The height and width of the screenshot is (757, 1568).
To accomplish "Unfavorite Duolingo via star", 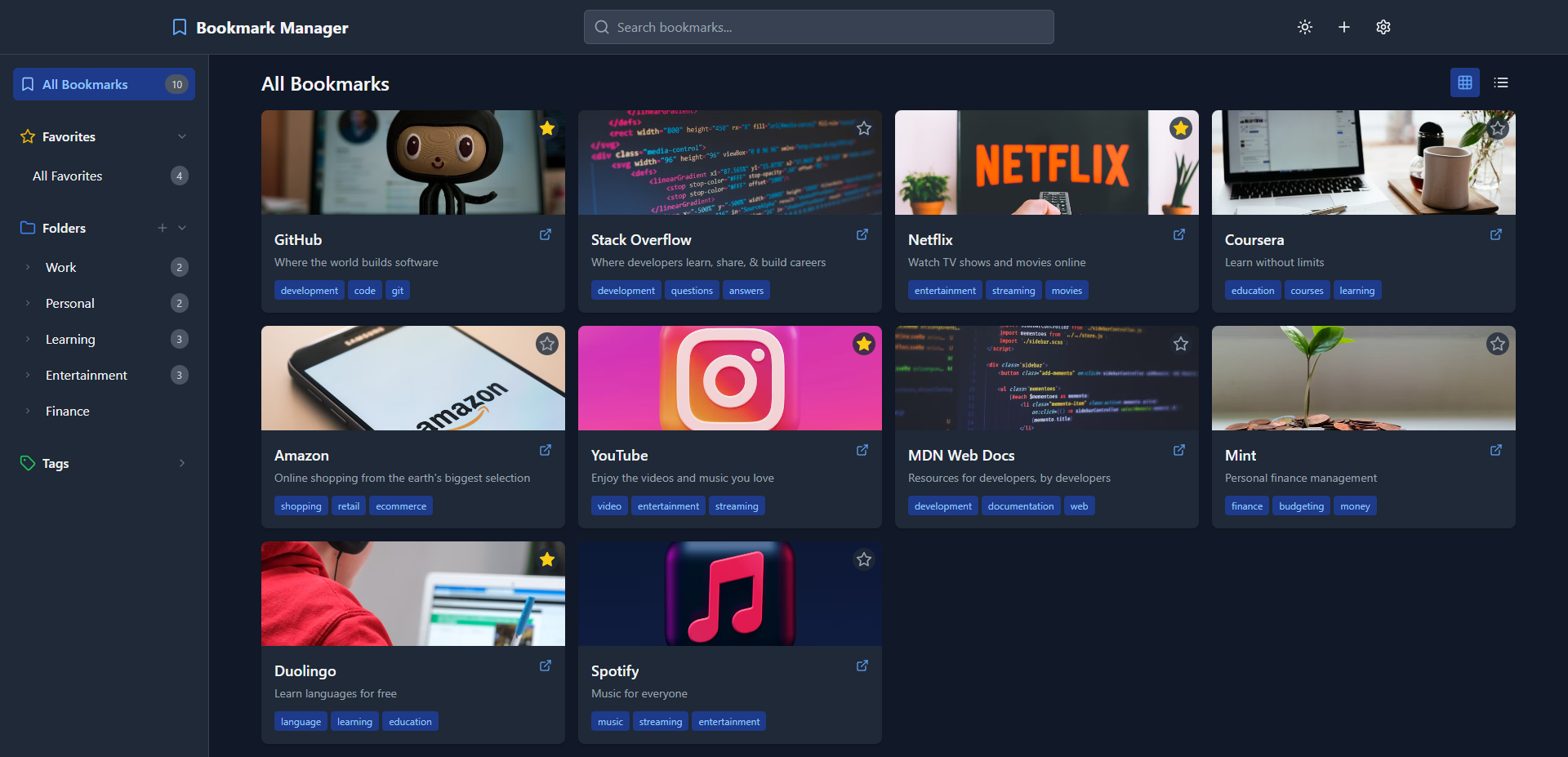I will coord(547,559).
